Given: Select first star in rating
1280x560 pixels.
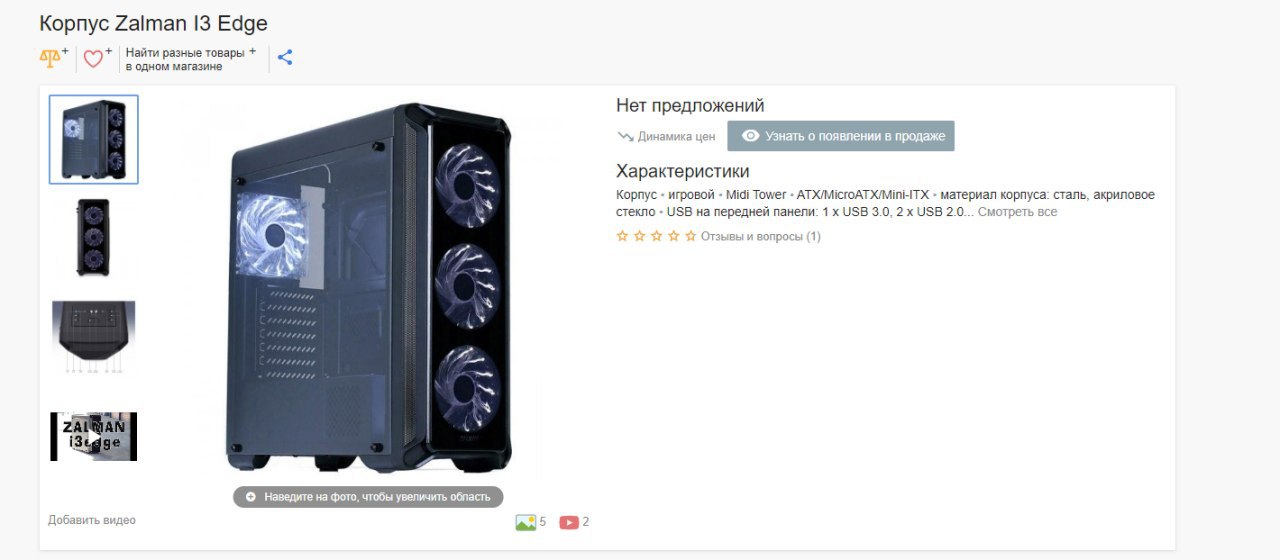Looking at the screenshot, I should click(x=623, y=236).
